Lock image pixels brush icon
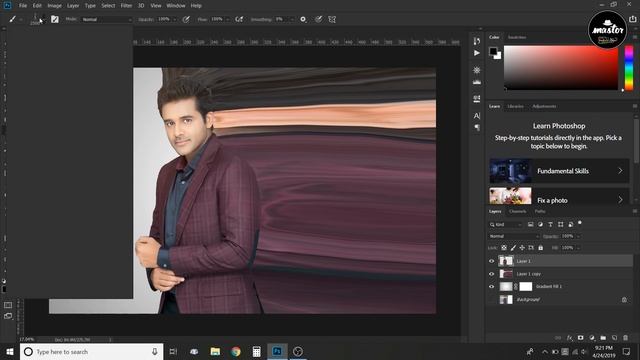Screen dimensions: 640x360 [513, 248]
